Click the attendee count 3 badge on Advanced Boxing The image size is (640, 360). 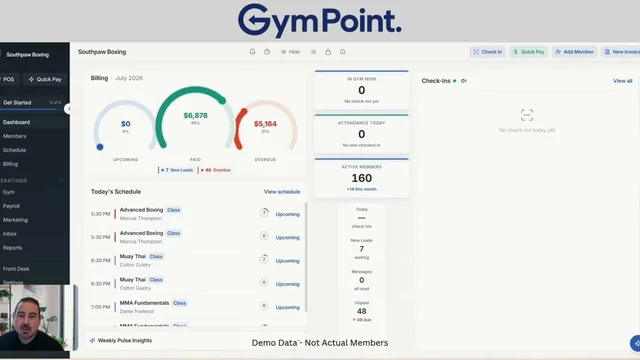click(x=264, y=212)
